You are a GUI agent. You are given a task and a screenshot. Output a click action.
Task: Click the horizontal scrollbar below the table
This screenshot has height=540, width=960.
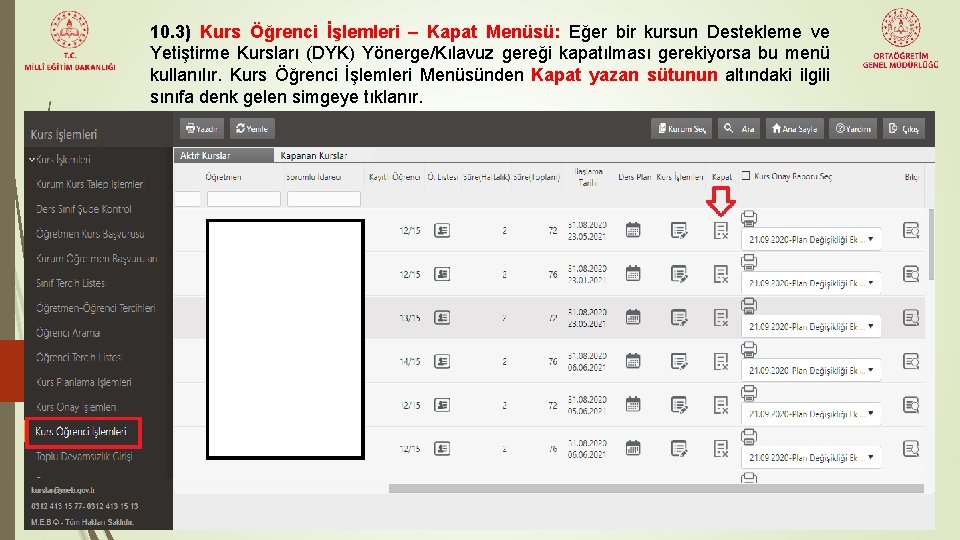656,488
